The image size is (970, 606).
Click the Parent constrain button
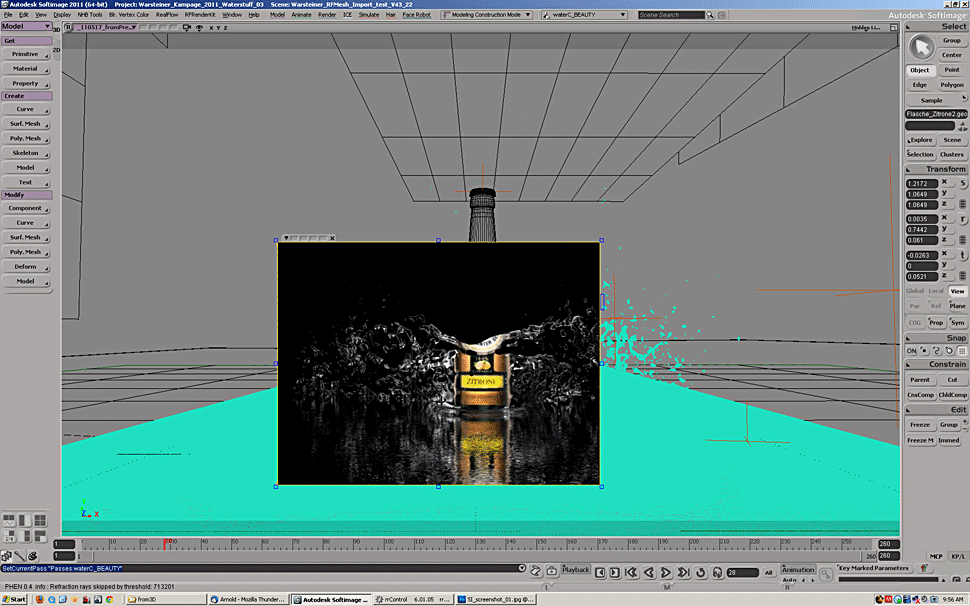(919, 380)
